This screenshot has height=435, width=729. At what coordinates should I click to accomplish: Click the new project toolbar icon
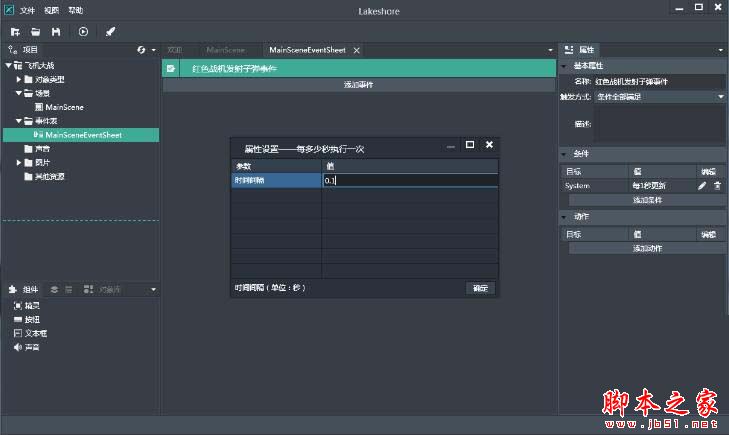tap(15, 32)
